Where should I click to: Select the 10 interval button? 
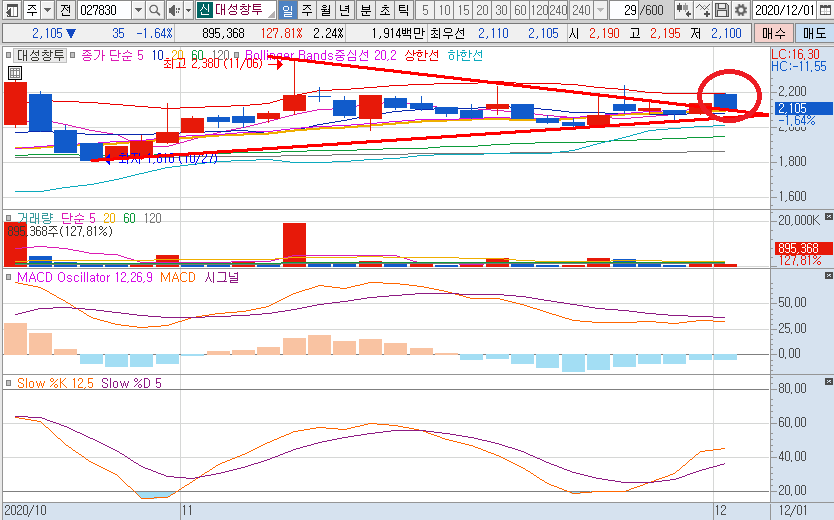(444, 10)
